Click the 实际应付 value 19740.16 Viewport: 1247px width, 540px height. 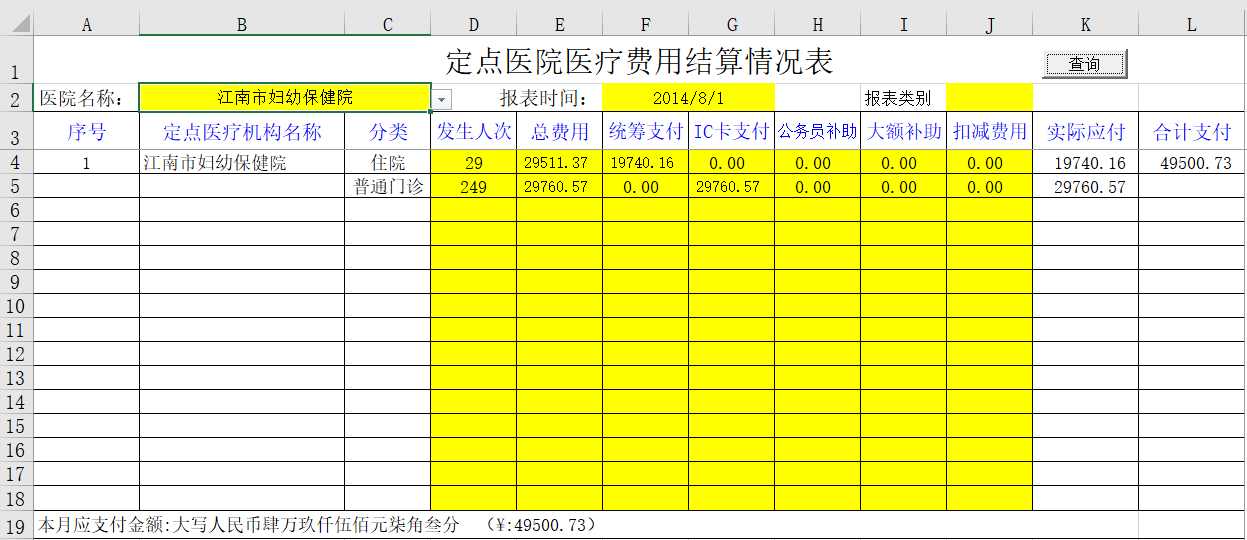(1085, 163)
